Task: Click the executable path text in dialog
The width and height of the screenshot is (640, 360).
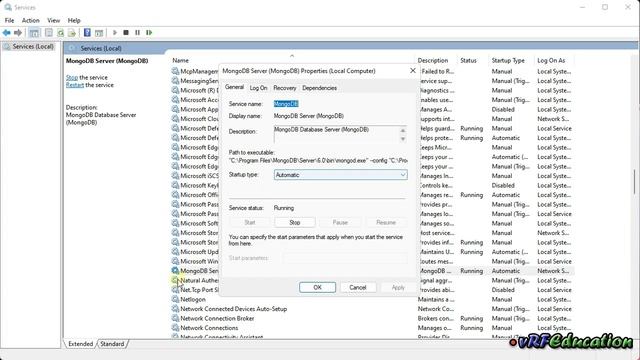Action: pyautogui.click(x=318, y=160)
